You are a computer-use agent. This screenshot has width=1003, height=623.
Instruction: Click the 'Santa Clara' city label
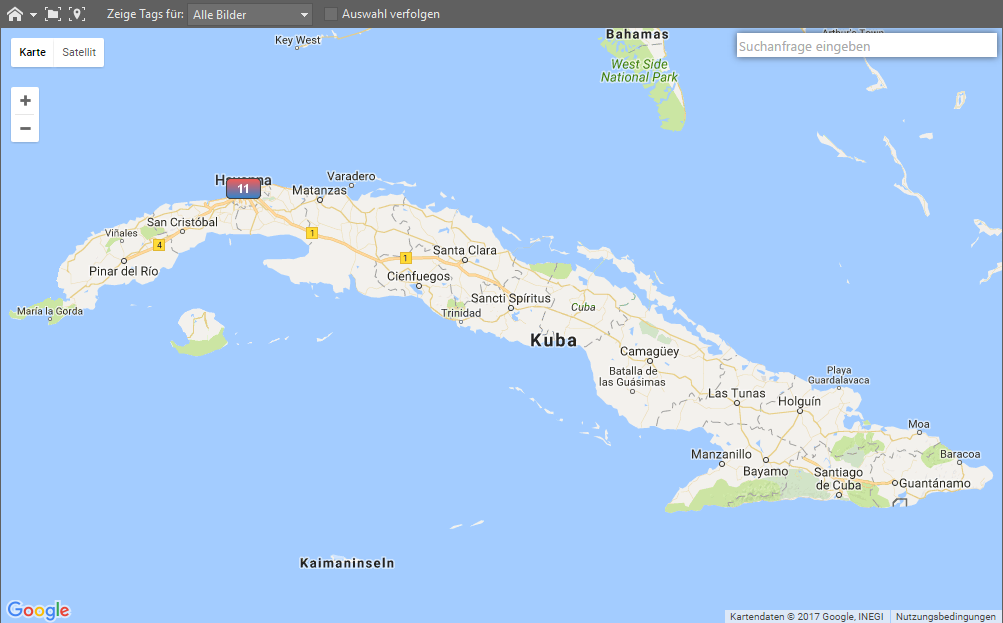tap(465, 250)
